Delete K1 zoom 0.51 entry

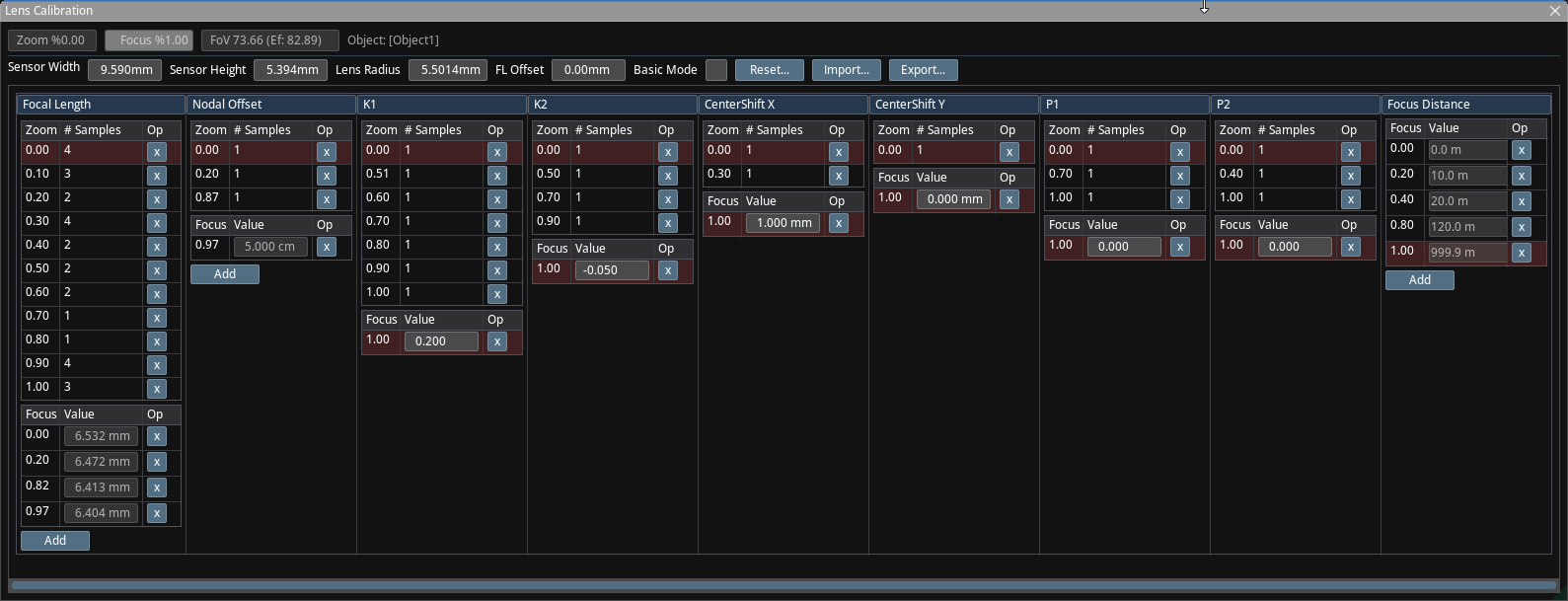[497, 176]
